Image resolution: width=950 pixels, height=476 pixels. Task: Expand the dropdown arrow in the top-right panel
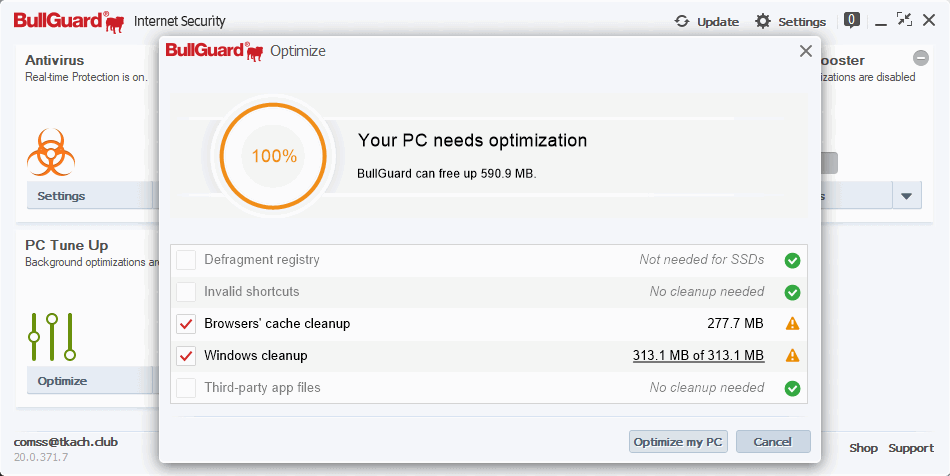[x=907, y=196]
